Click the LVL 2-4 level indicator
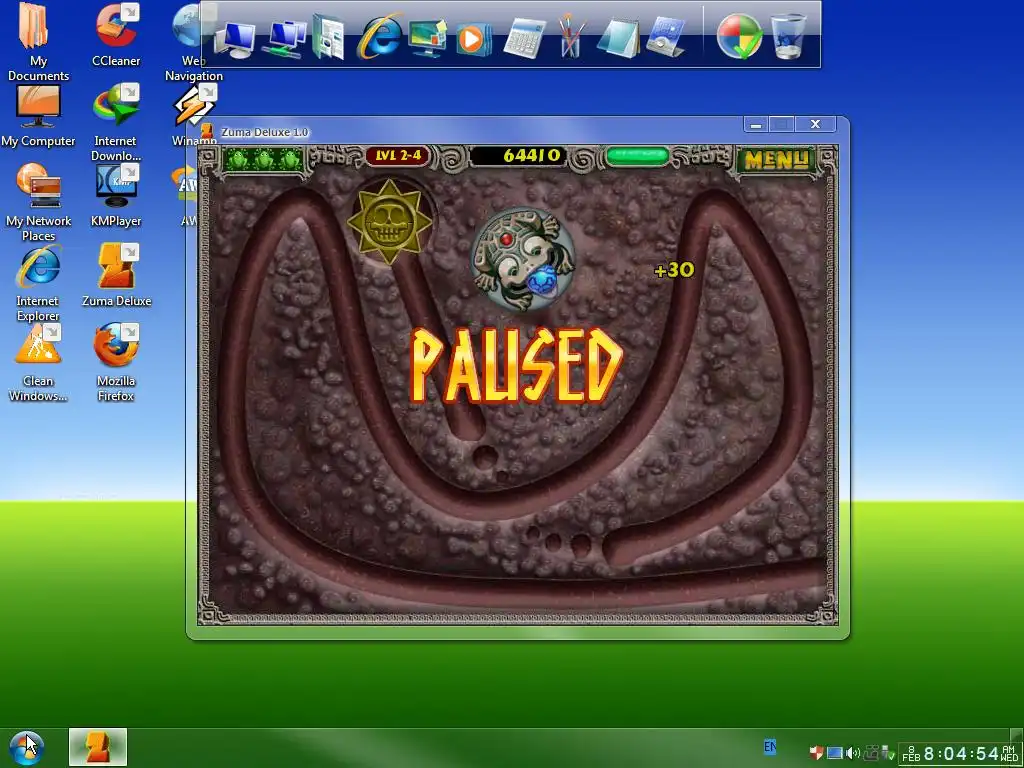 coord(398,155)
